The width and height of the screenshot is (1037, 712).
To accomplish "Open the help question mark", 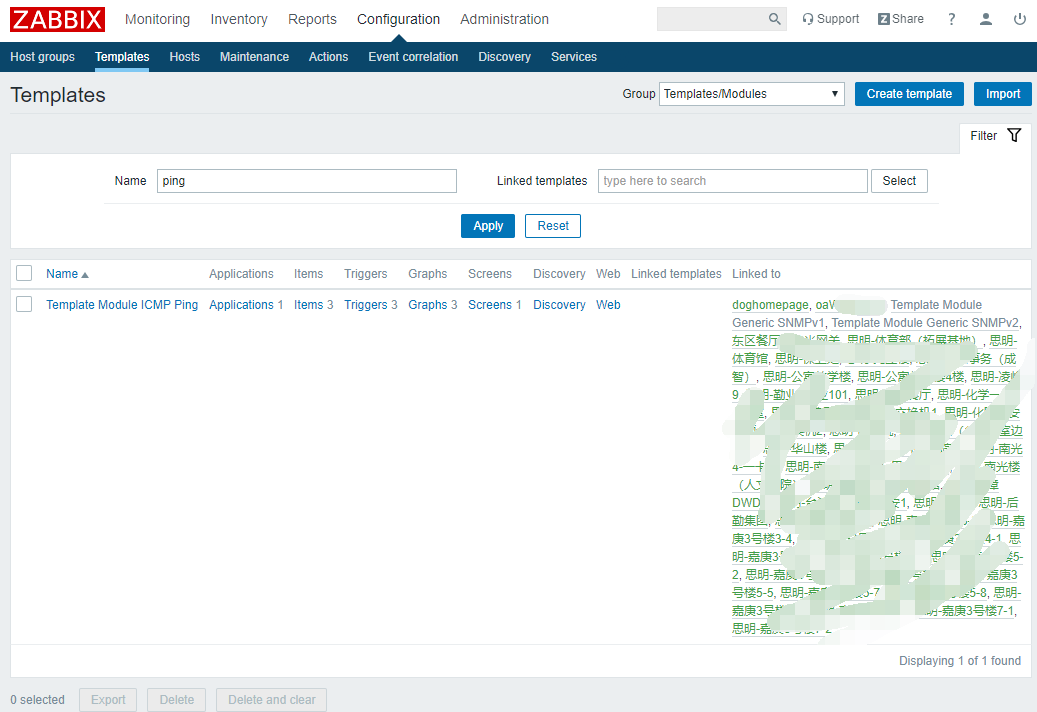I will click(x=952, y=19).
